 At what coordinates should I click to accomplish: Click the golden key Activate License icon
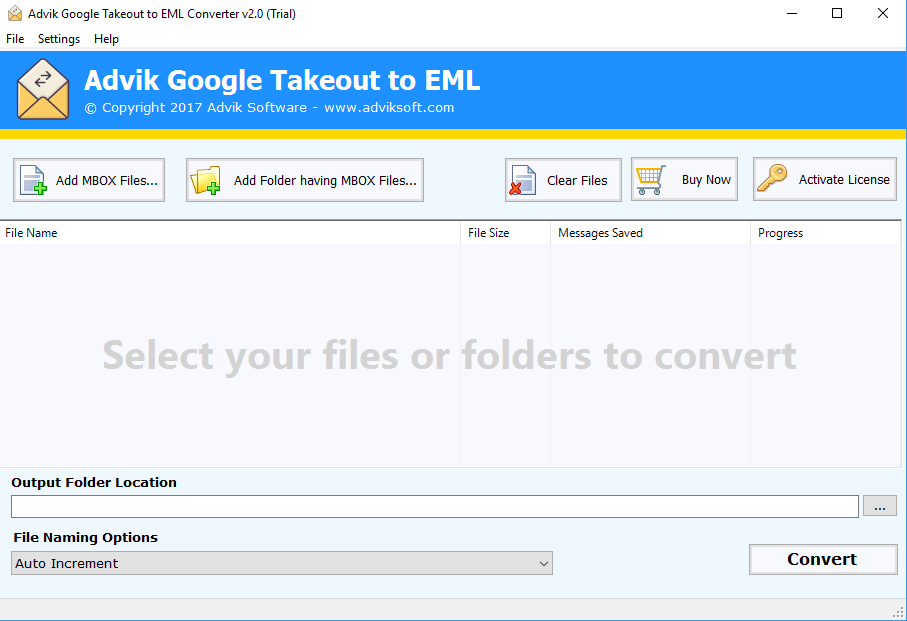click(772, 179)
